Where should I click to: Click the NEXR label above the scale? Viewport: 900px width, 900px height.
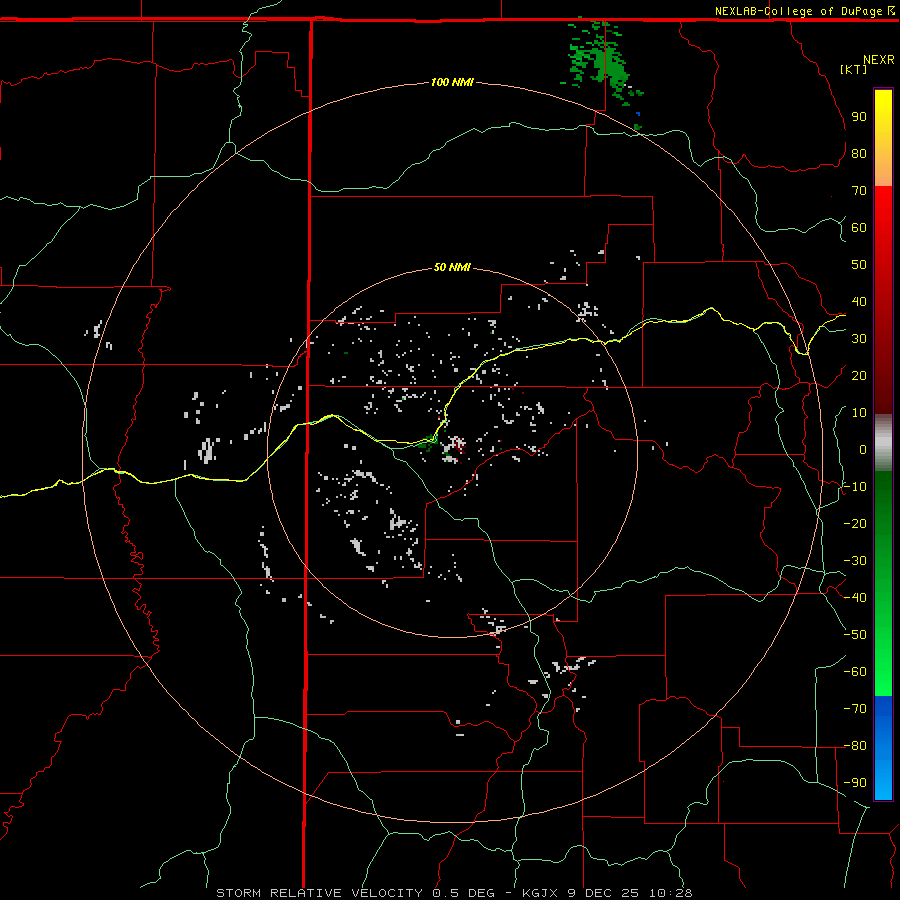pyautogui.click(x=878, y=60)
